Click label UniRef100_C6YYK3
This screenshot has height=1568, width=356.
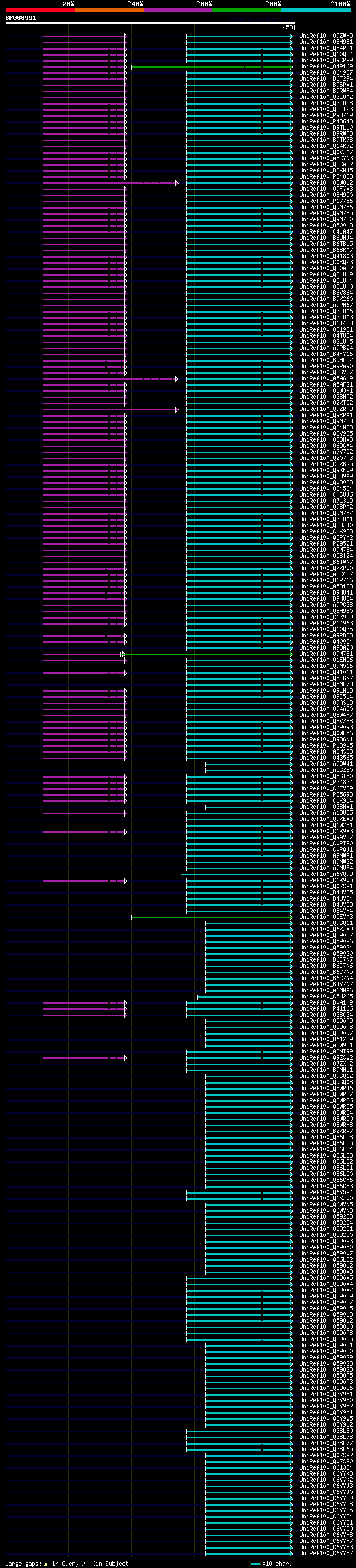(x=326, y=1473)
